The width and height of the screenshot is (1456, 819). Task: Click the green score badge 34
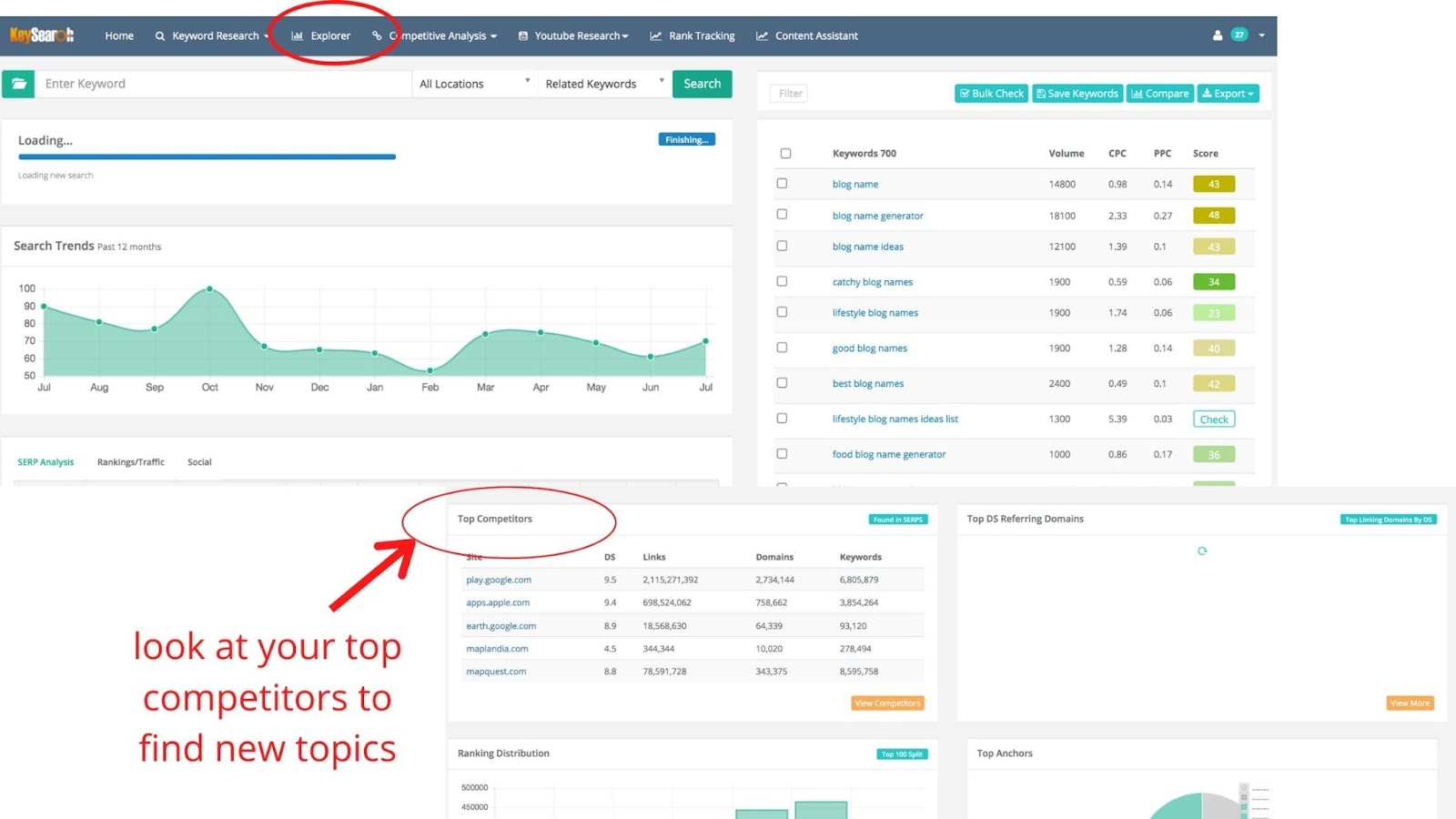pyautogui.click(x=1214, y=282)
